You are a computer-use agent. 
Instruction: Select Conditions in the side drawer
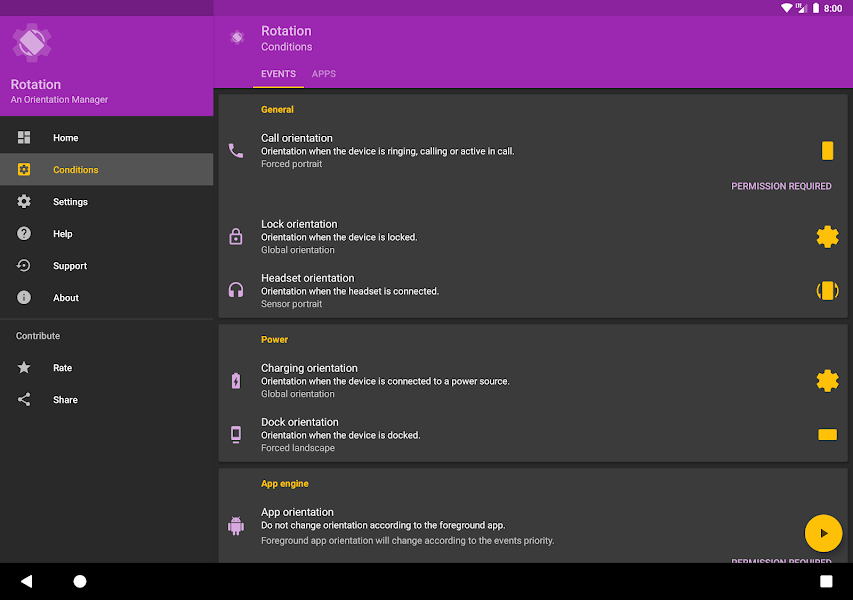107,170
